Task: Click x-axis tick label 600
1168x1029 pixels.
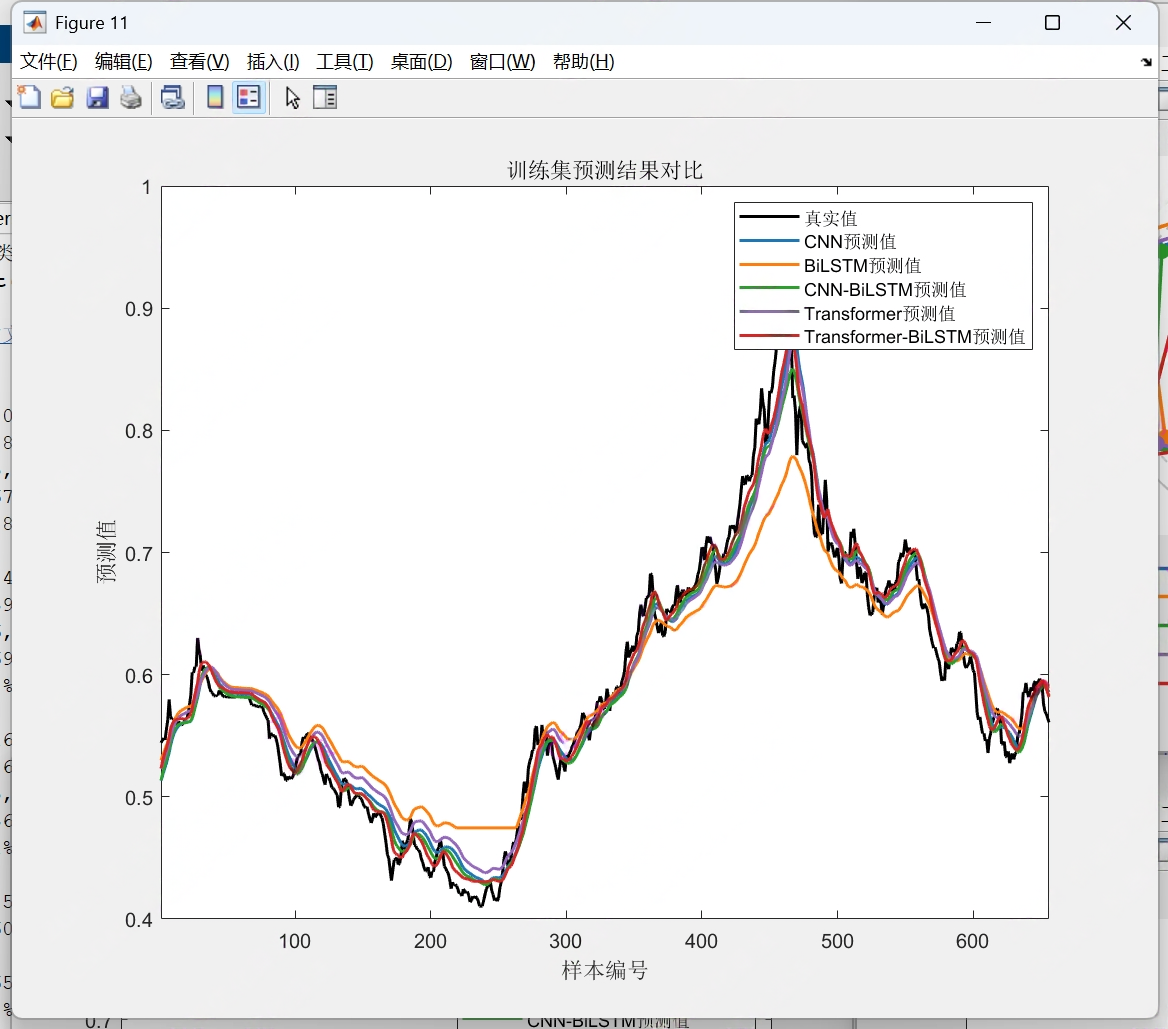Action: [972, 941]
